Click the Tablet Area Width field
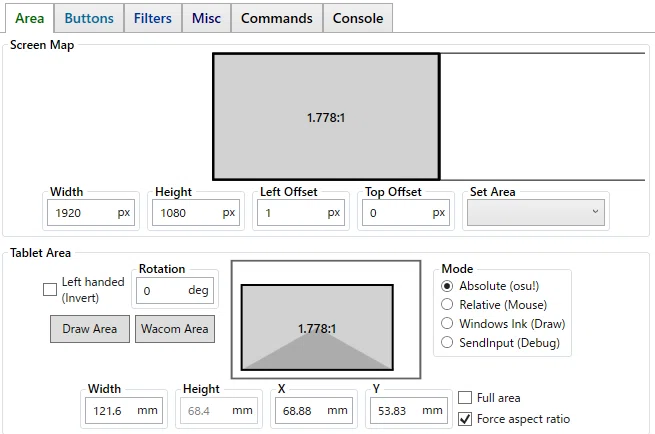 coord(124,411)
